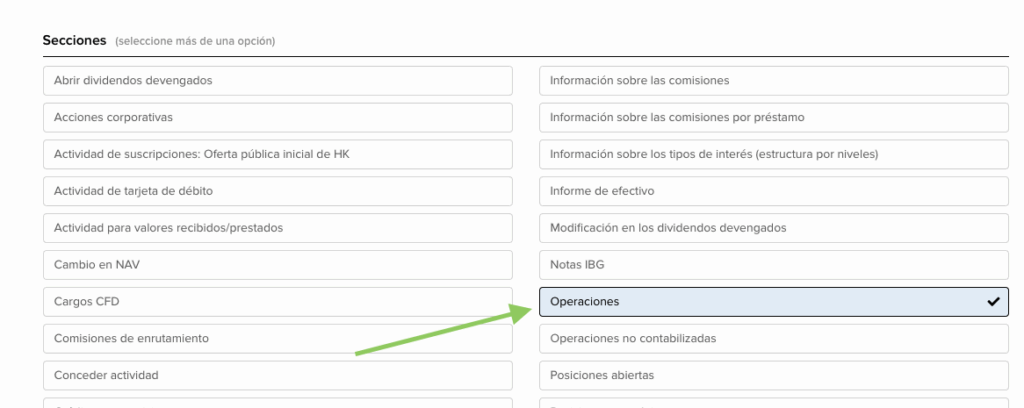Select Abrir dividendos devengados option
Screen dimensions: 1024x408
[277, 81]
